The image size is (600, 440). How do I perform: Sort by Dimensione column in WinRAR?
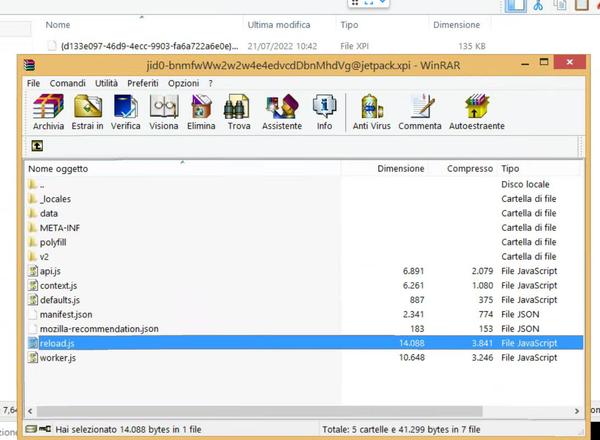(384, 169)
